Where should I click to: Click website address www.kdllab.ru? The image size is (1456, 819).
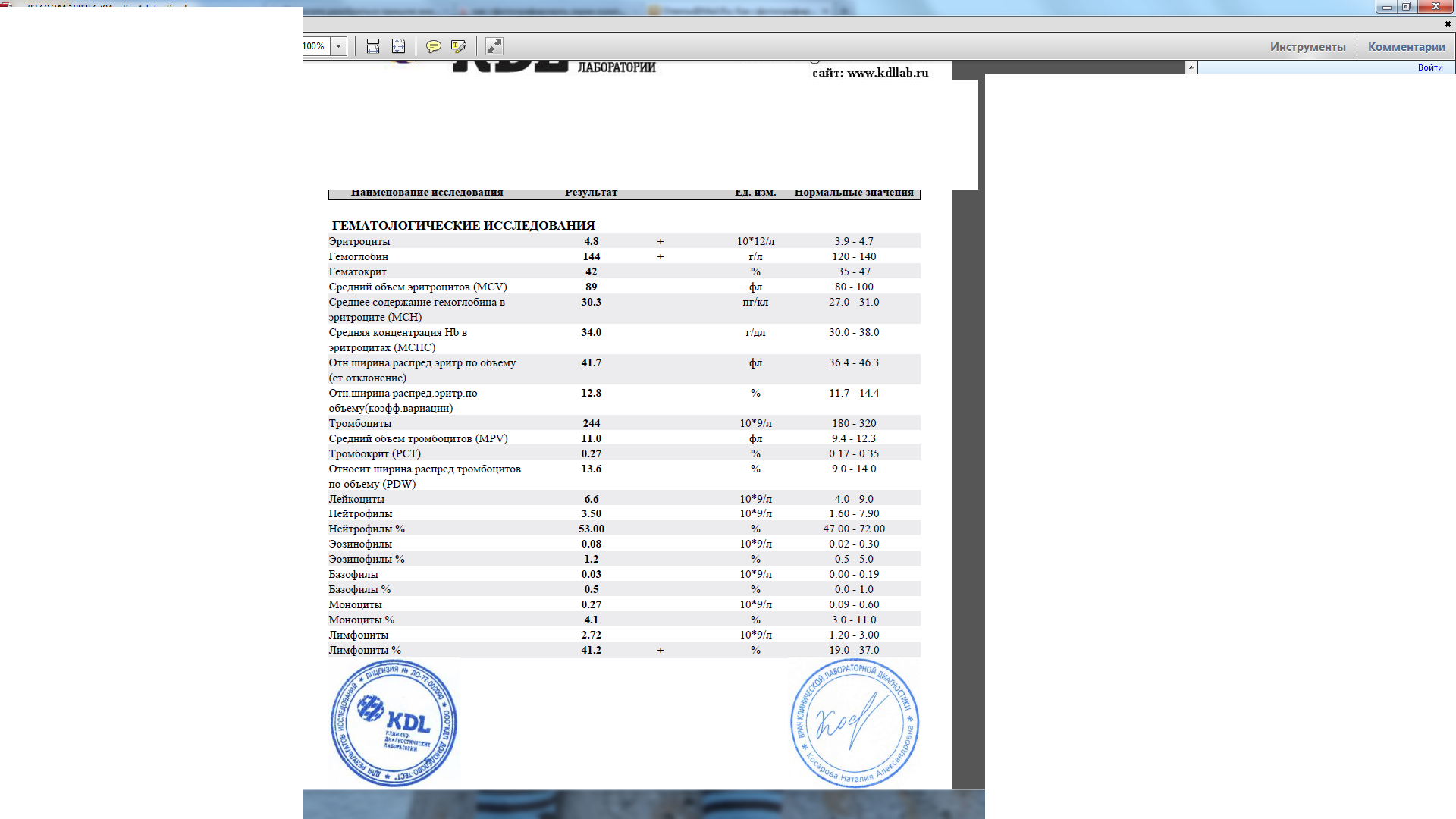(x=886, y=73)
